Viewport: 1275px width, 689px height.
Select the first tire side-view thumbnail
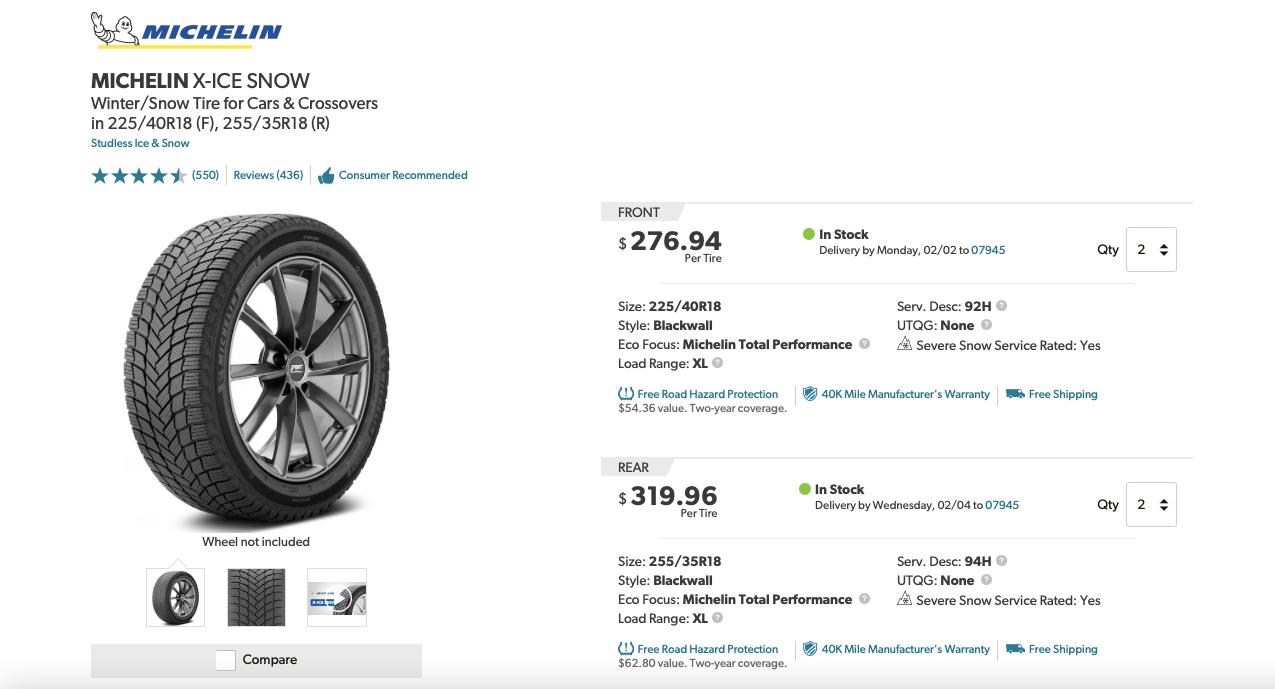coord(175,596)
